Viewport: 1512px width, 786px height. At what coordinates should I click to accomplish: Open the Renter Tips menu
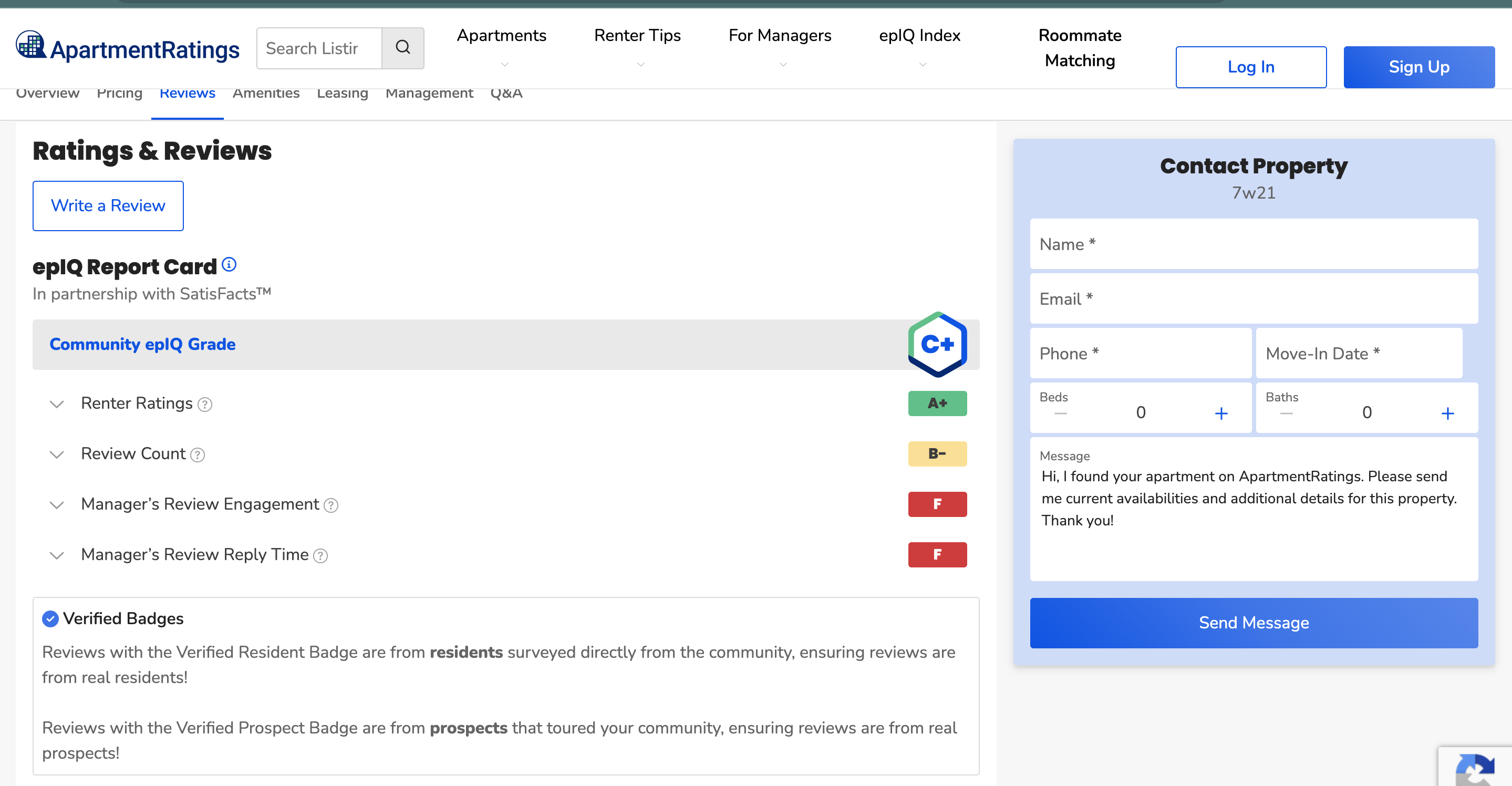(x=637, y=35)
